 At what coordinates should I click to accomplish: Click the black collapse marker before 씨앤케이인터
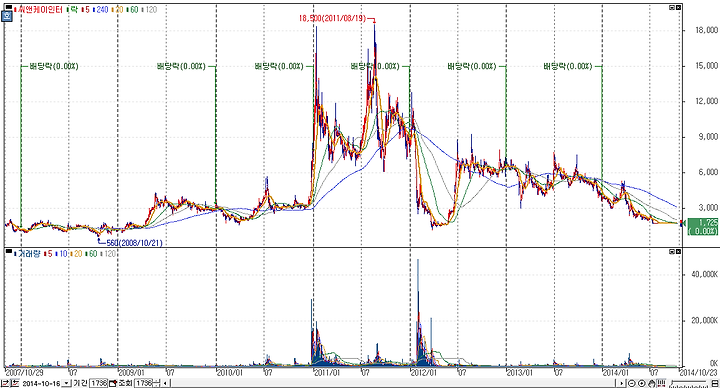[x=8, y=7]
